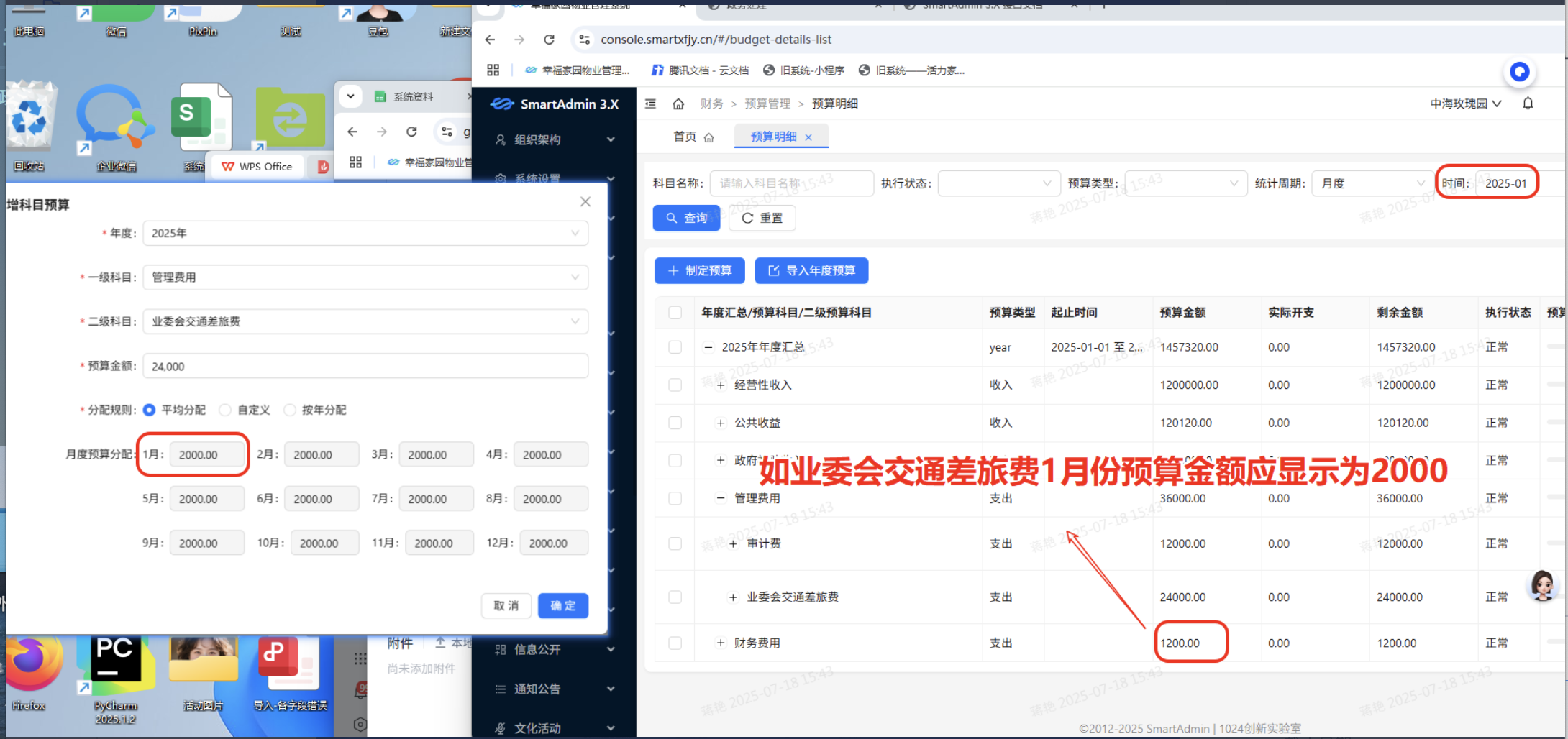The width and height of the screenshot is (1568, 739).
Task: Collapse sidebar using menu fold icon
Action: pyautogui.click(x=651, y=104)
